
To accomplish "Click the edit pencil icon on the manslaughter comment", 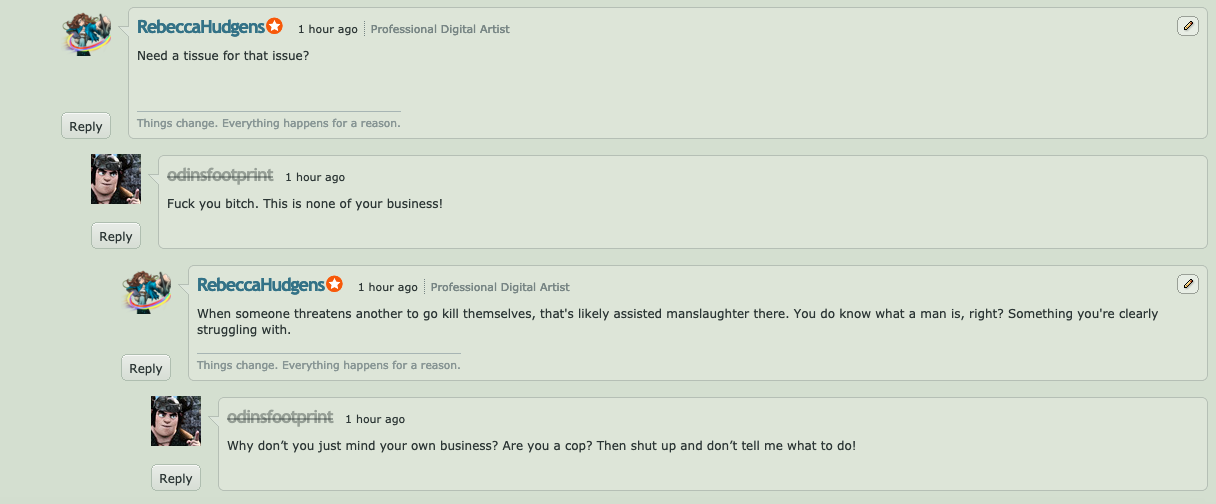I will (1187, 284).
